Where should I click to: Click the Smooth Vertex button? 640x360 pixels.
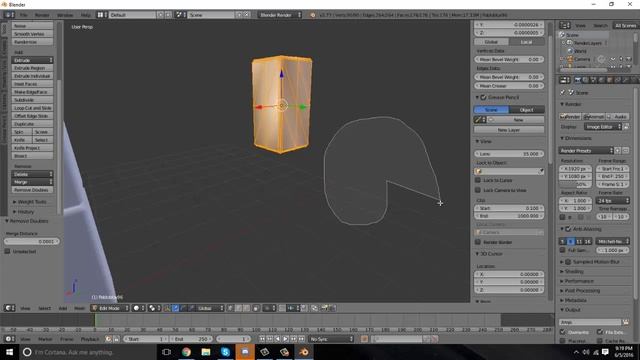point(33,34)
